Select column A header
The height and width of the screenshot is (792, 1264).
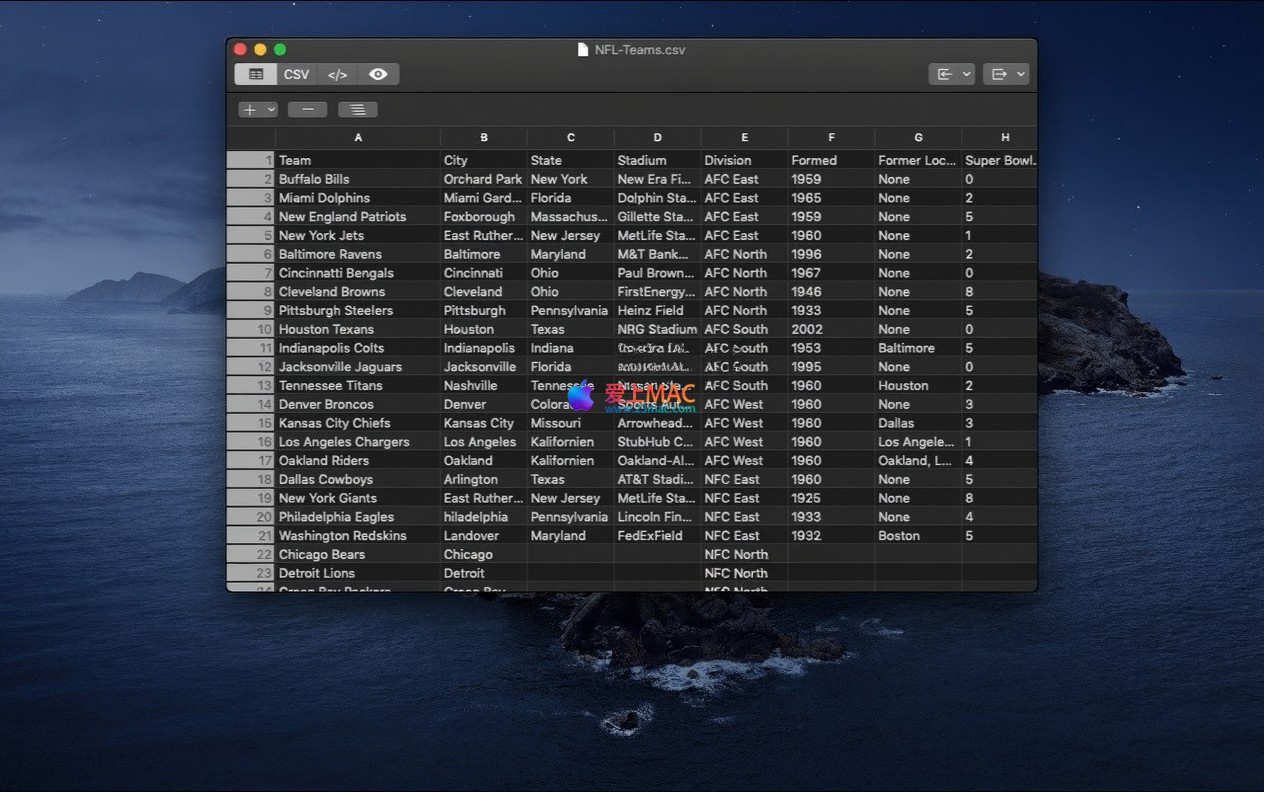358,138
